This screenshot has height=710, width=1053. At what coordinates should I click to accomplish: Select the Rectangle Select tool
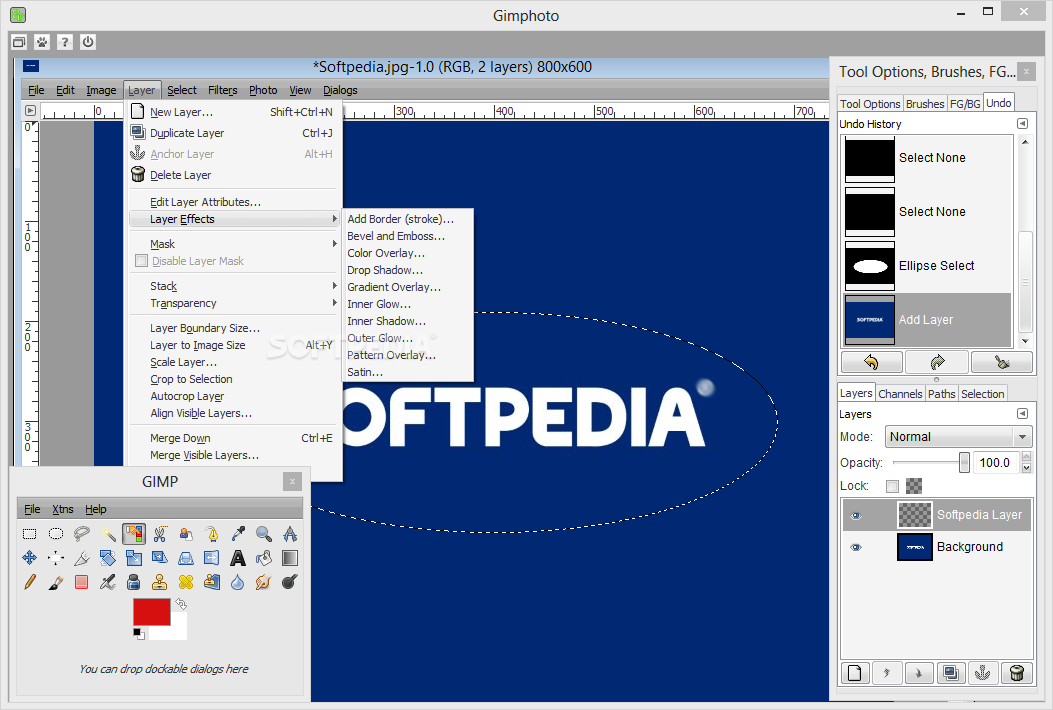30,534
